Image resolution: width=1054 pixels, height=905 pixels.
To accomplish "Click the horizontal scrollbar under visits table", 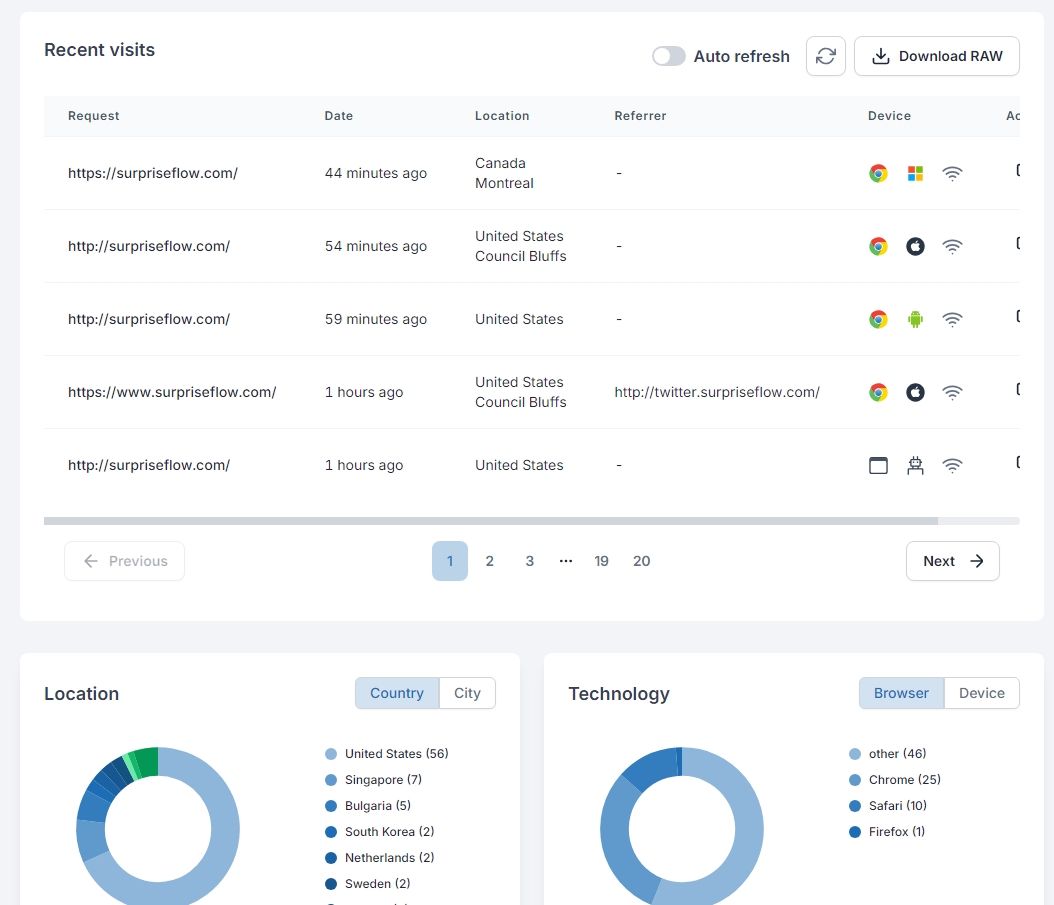I will (490, 521).
